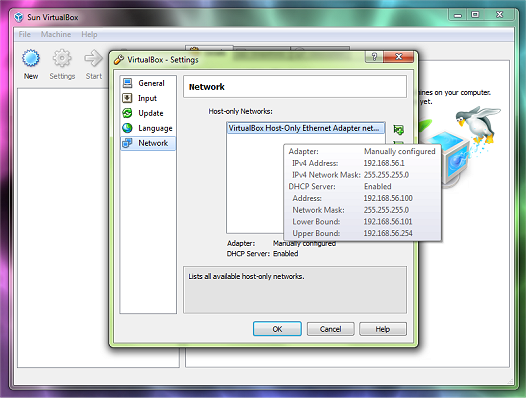The image size is (526, 398).
Task: Click the Network heading in settings pane
Action: pyautogui.click(x=207, y=87)
